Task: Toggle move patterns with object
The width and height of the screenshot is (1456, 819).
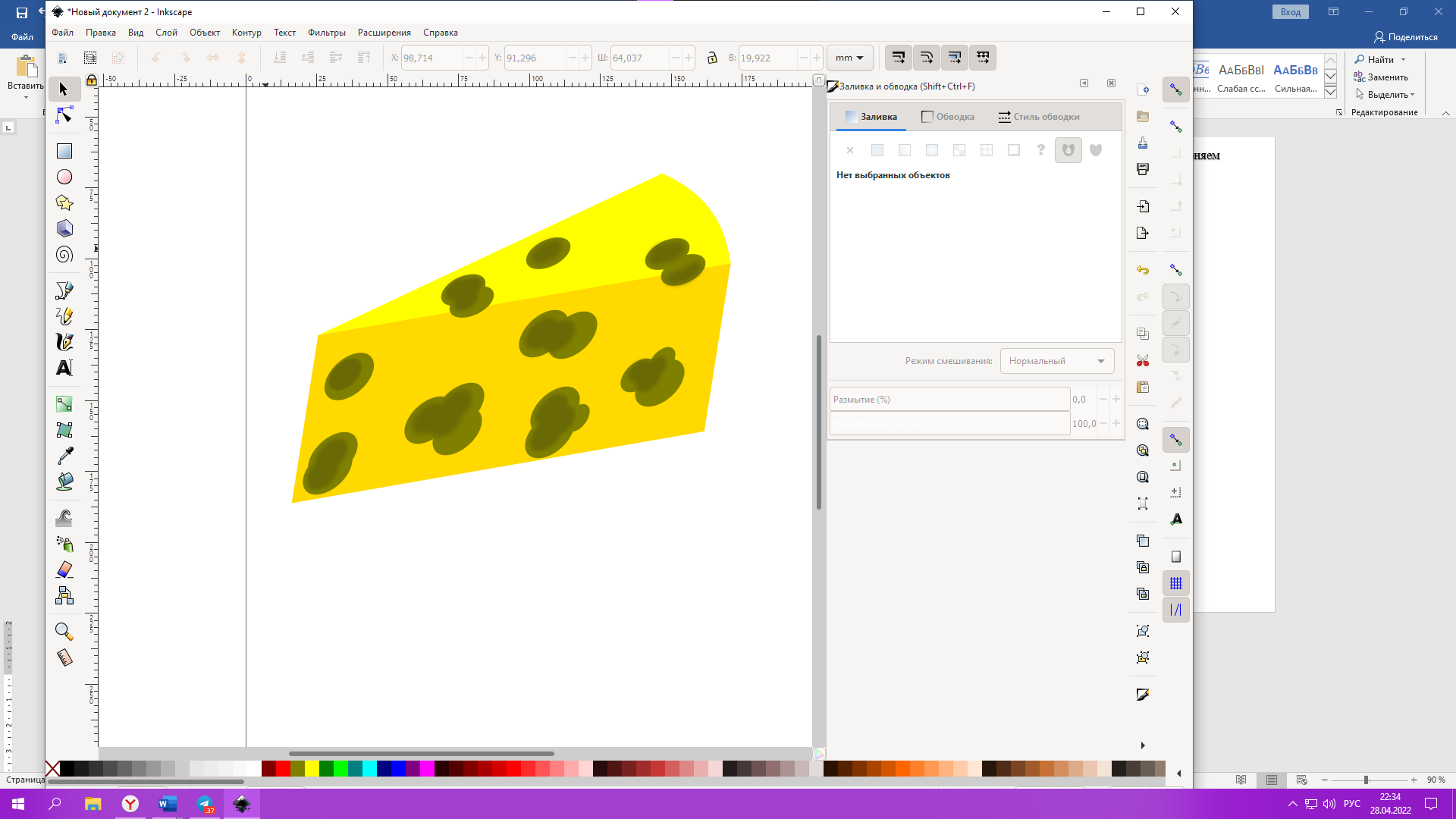Action: (x=983, y=58)
